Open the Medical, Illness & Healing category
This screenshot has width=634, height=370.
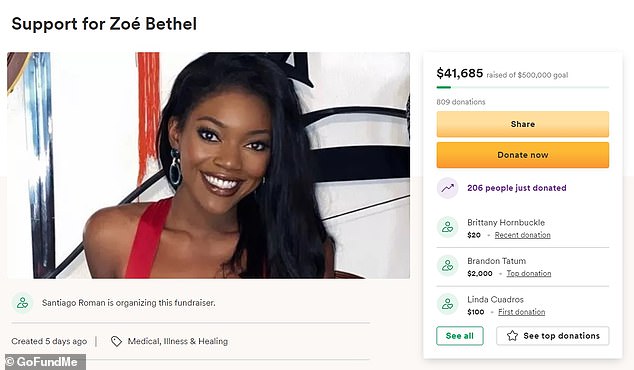(178, 341)
